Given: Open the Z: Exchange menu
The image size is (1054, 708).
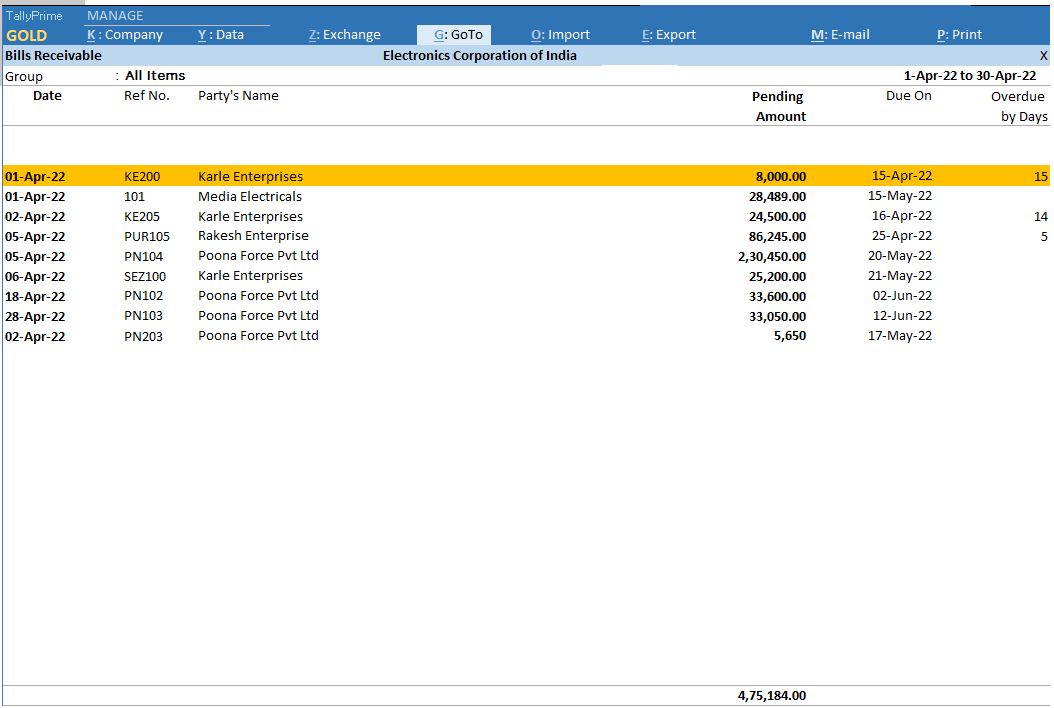Looking at the screenshot, I should [x=344, y=35].
